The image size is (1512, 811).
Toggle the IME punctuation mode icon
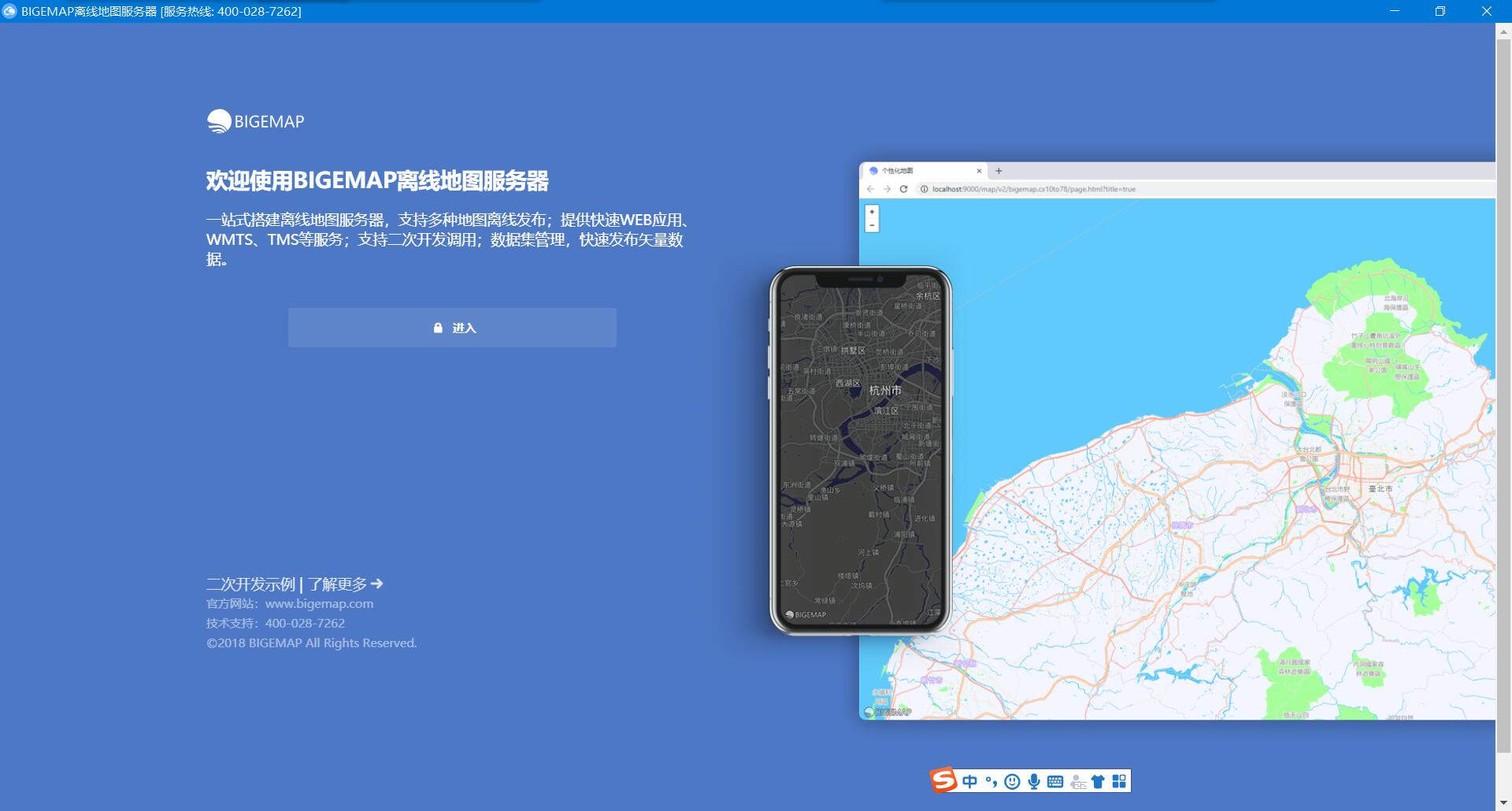pos(991,781)
